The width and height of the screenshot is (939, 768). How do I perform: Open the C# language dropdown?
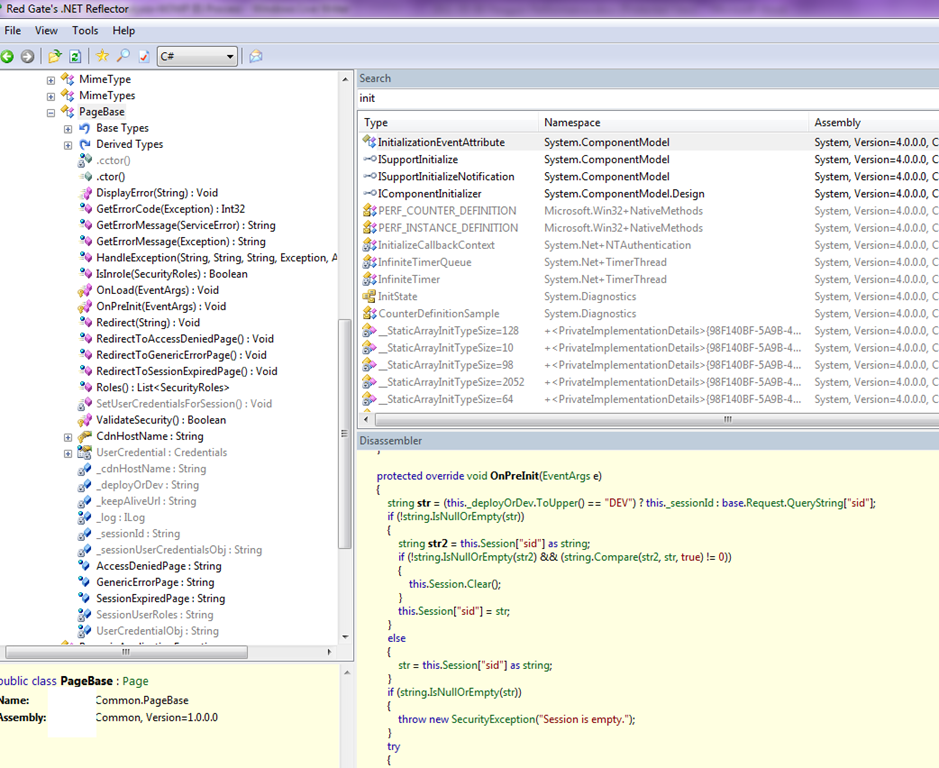(230, 57)
